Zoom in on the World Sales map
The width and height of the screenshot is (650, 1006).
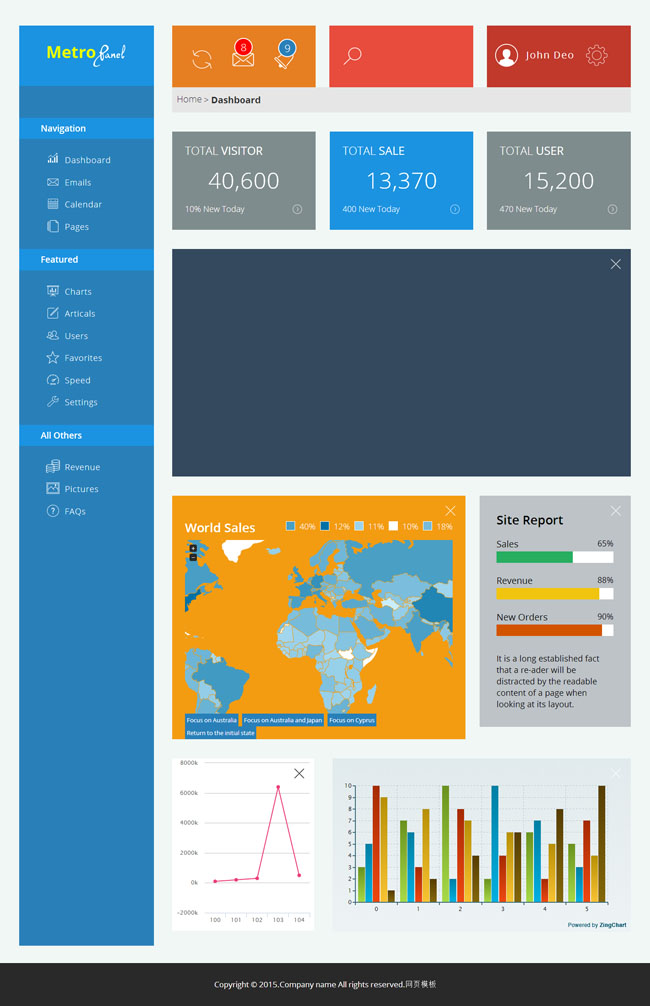click(x=193, y=548)
